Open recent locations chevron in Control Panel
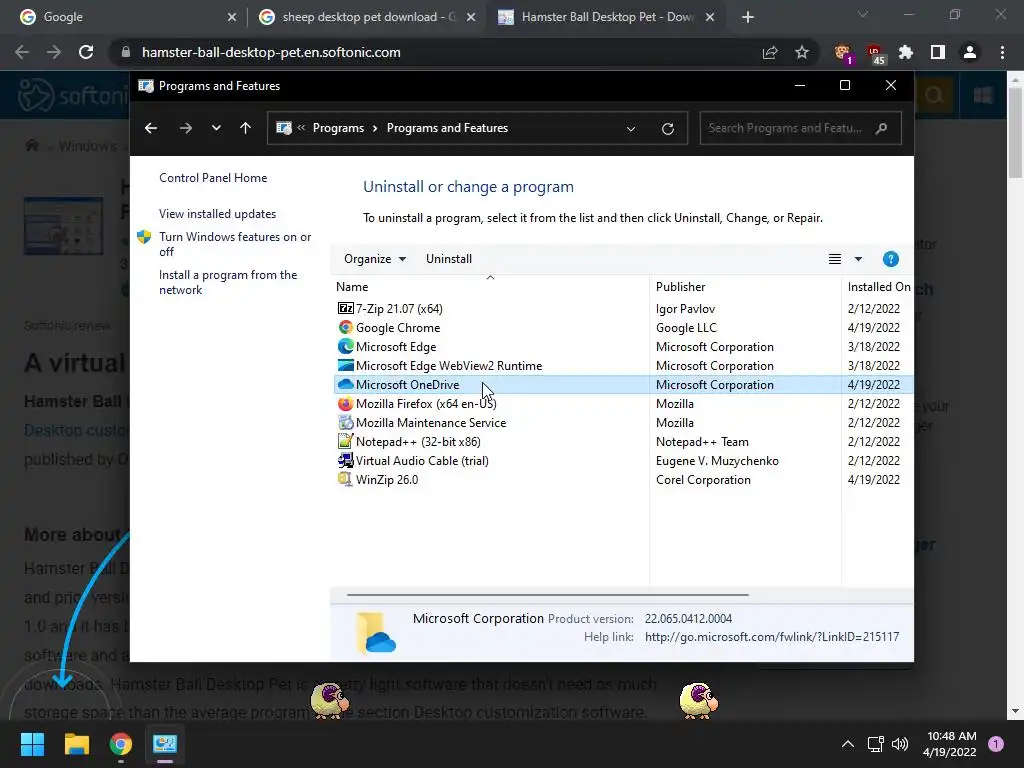The image size is (1024, 768). (x=216, y=128)
